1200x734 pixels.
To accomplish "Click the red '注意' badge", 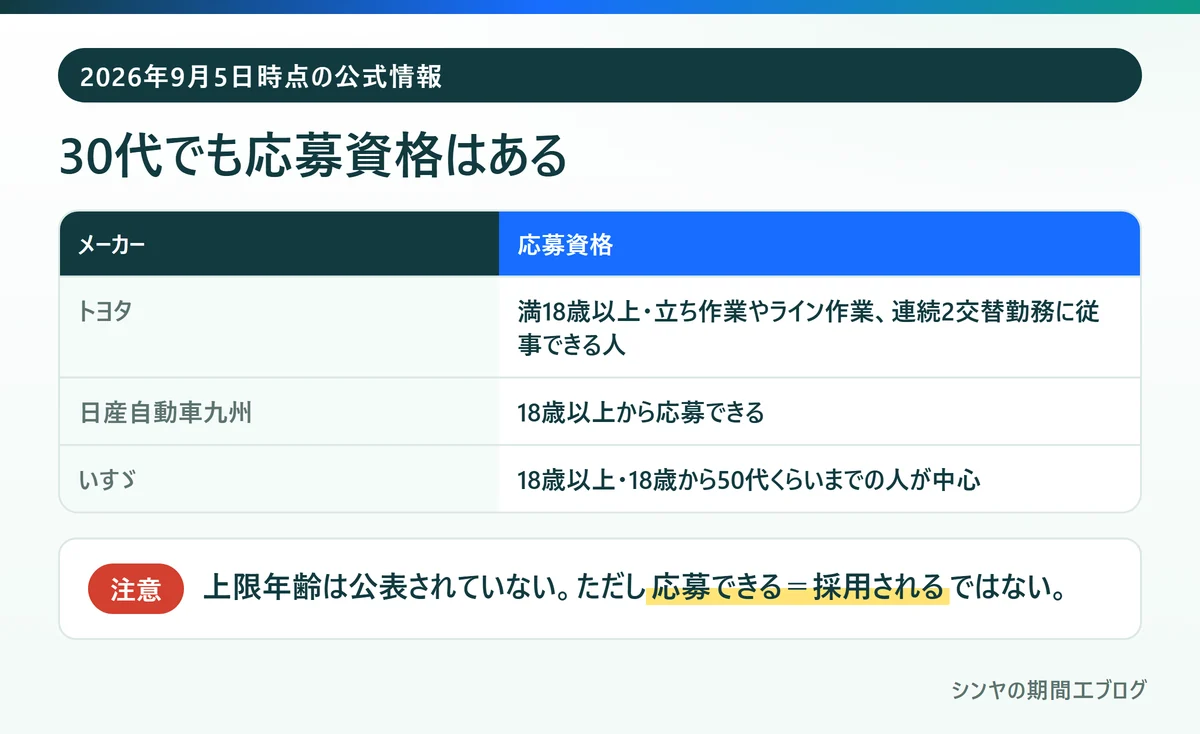I will [136, 589].
